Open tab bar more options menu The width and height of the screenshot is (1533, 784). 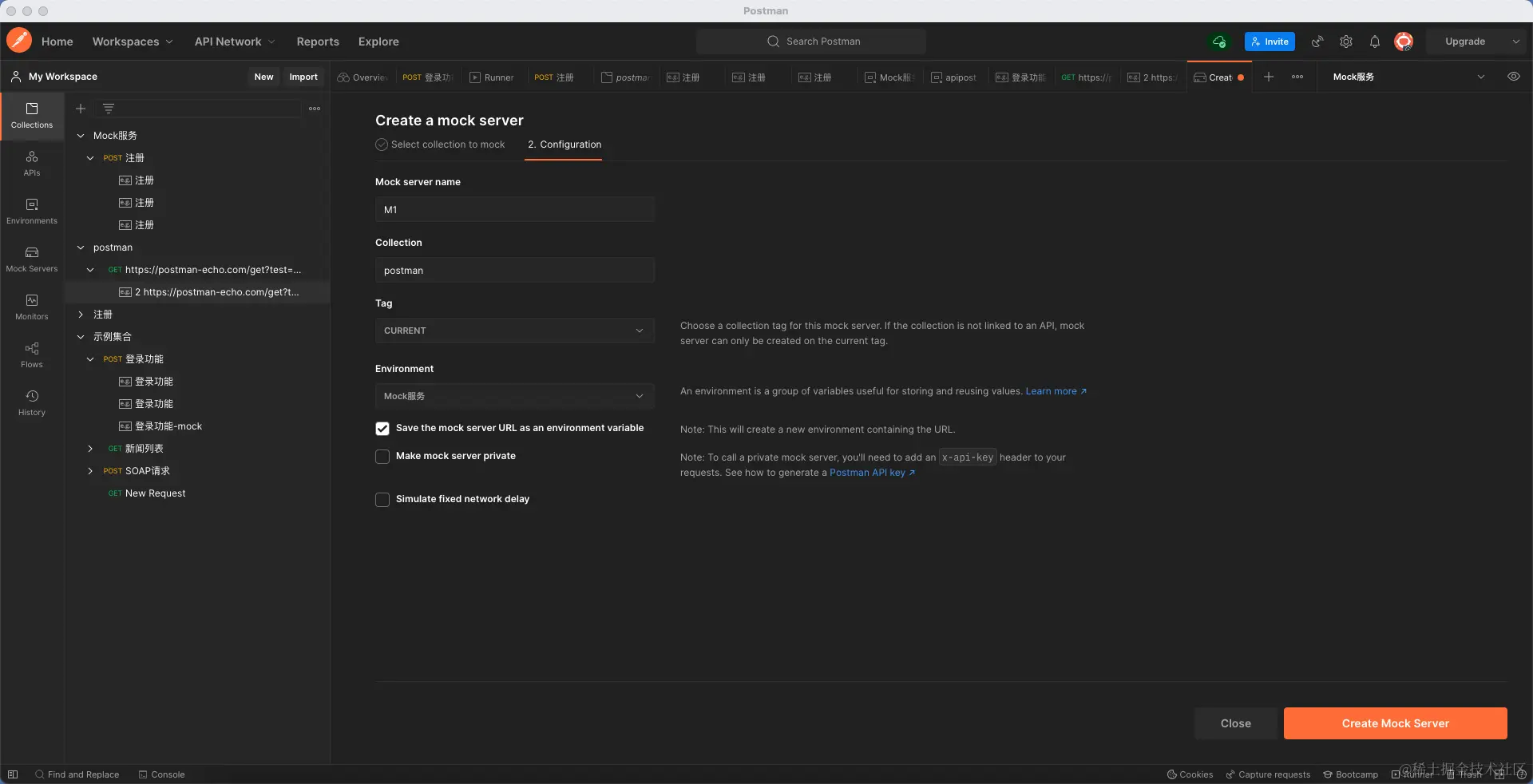(1297, 77)
